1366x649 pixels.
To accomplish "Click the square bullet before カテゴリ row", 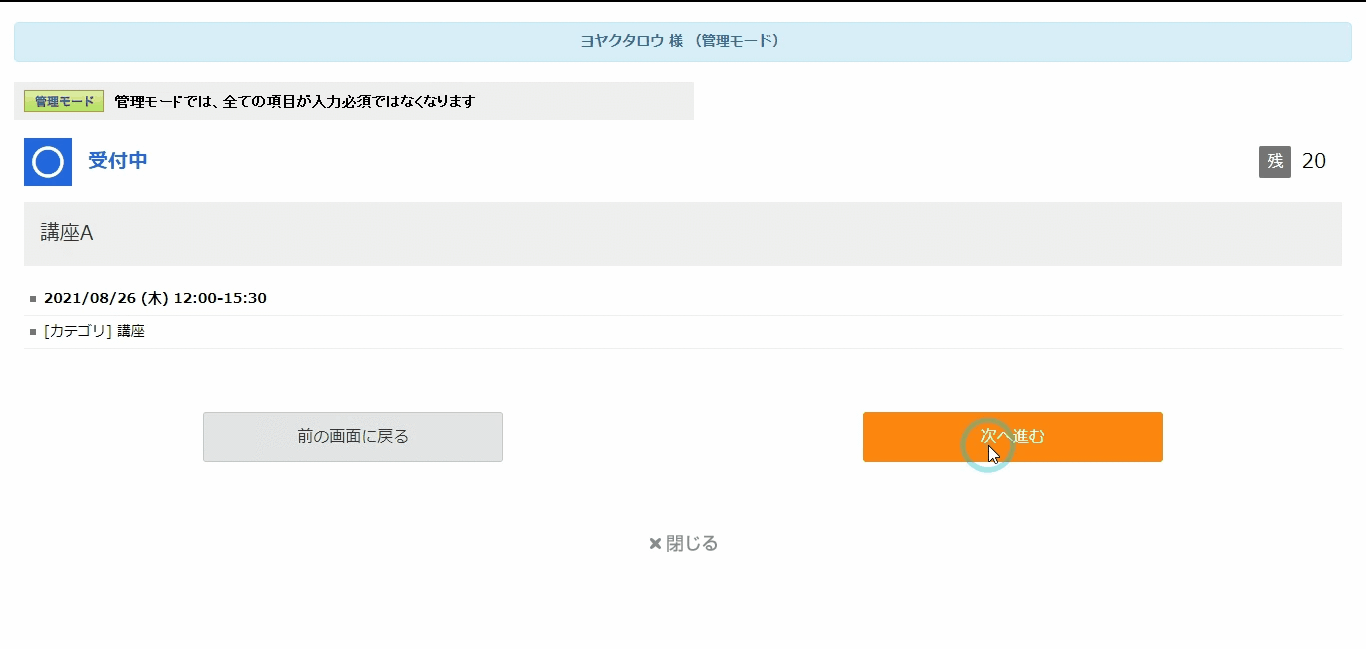I will click(x=32, y=331).
